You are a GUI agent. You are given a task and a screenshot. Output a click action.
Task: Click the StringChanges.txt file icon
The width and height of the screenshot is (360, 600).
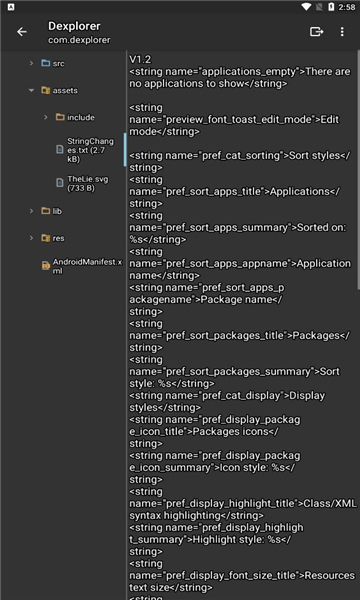click(60, 149)
